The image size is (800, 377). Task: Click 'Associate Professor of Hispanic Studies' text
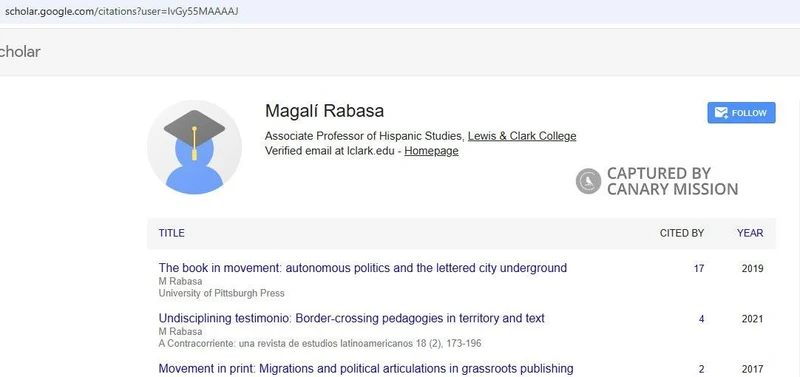pos(364,136)
